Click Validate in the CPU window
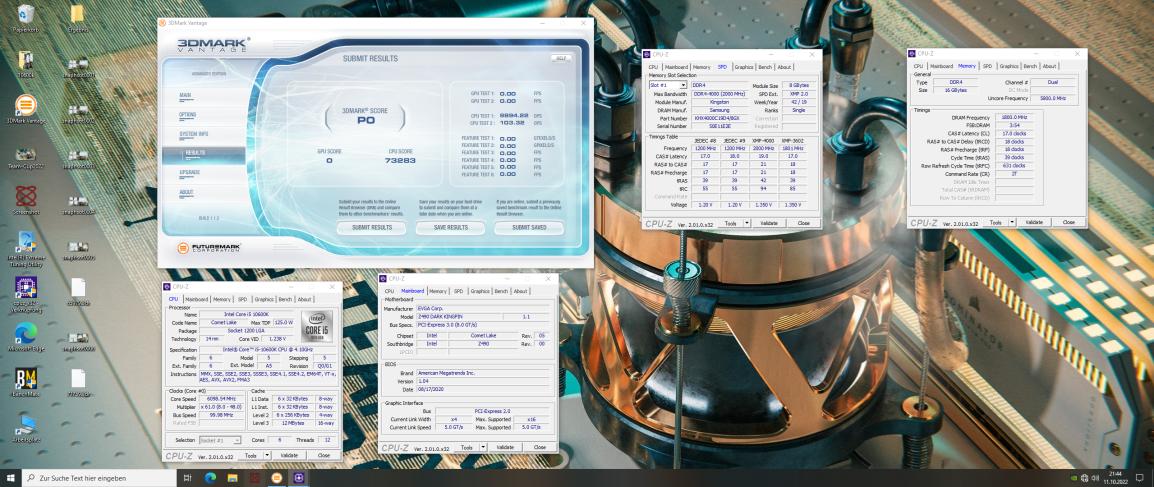This screenshot has width=1154, height=487. pyautogui.click(x=289, y=455)
